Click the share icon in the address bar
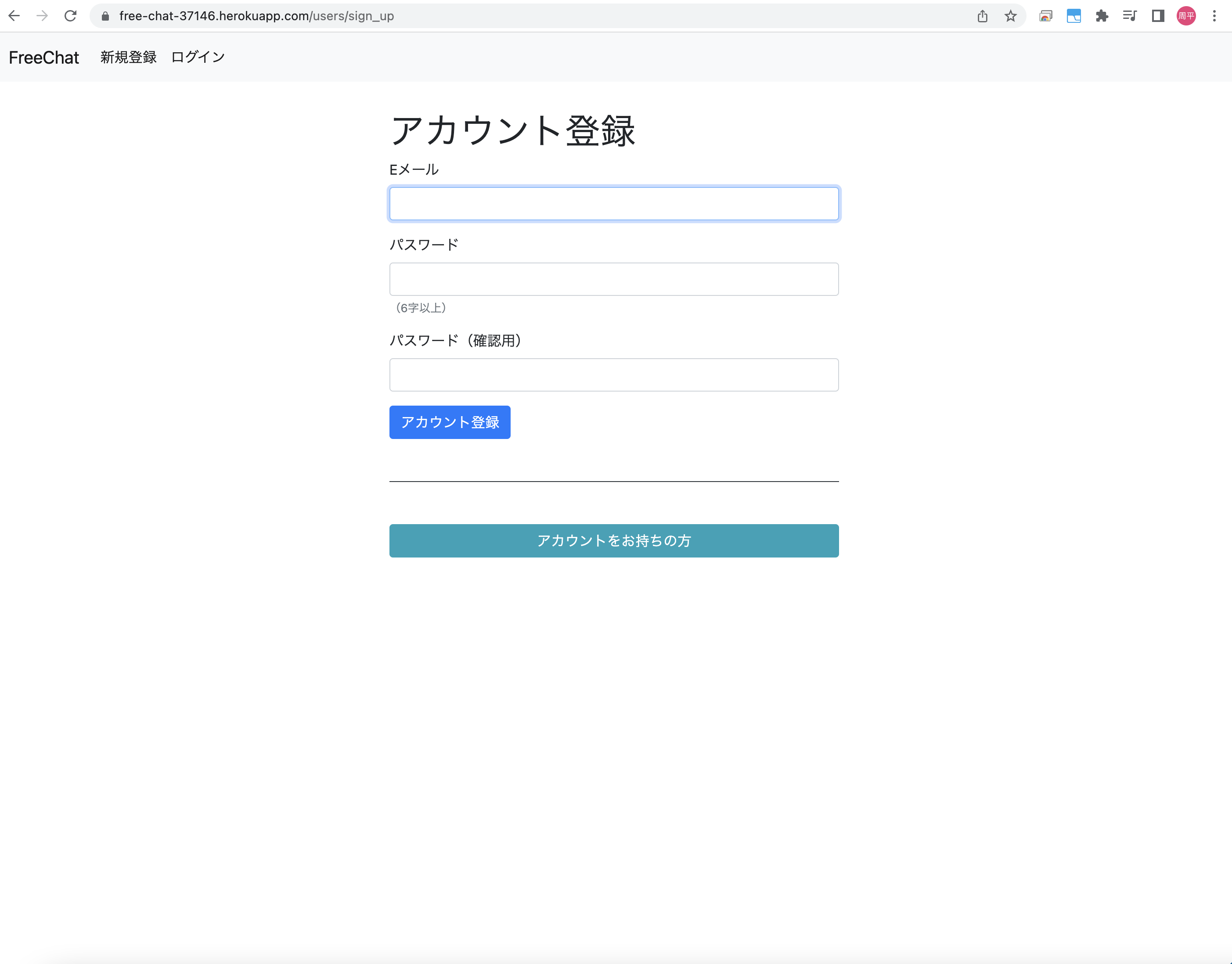This screenshot has height=964, width=1232. (982, 16)
